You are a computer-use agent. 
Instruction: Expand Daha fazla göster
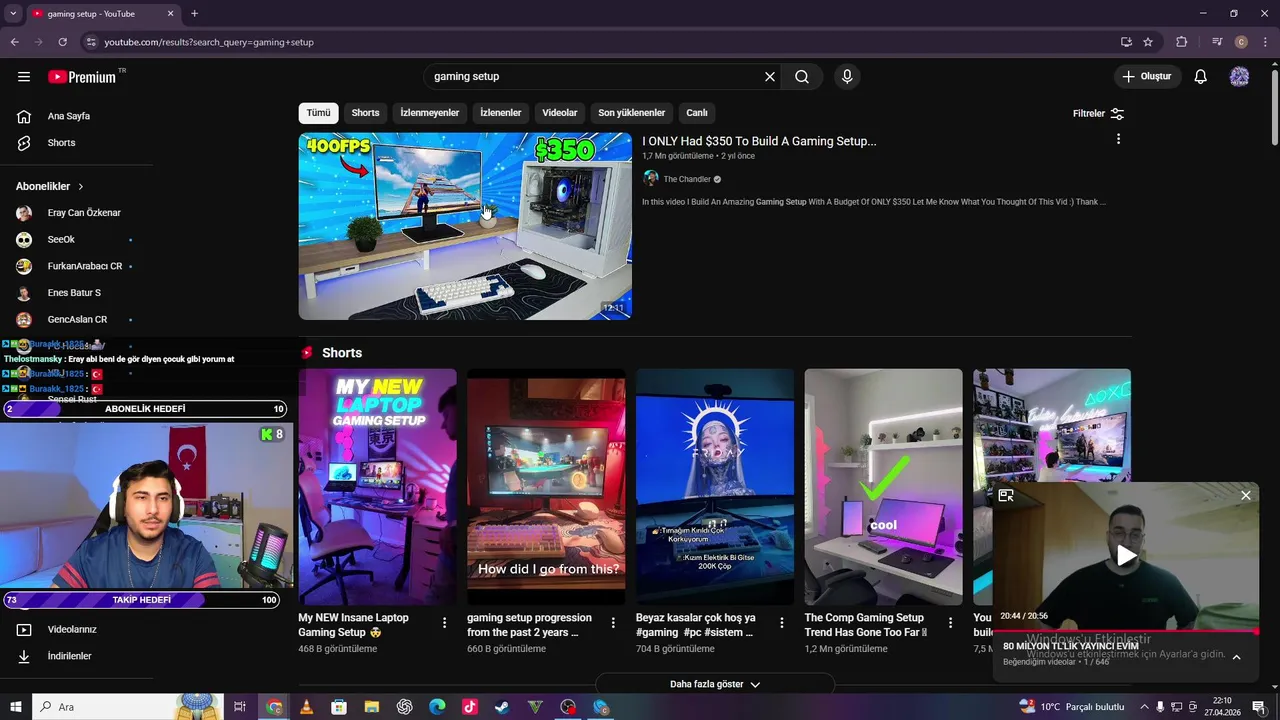[715, 684]
